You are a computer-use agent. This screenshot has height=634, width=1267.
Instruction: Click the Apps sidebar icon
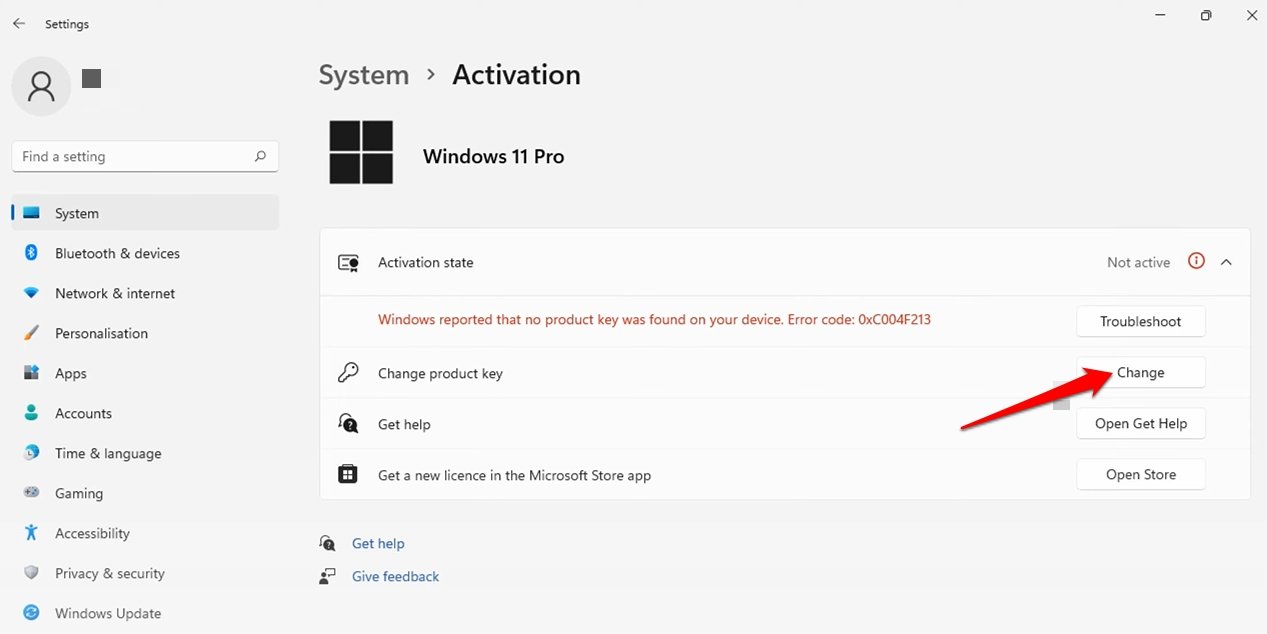[31, 373]
